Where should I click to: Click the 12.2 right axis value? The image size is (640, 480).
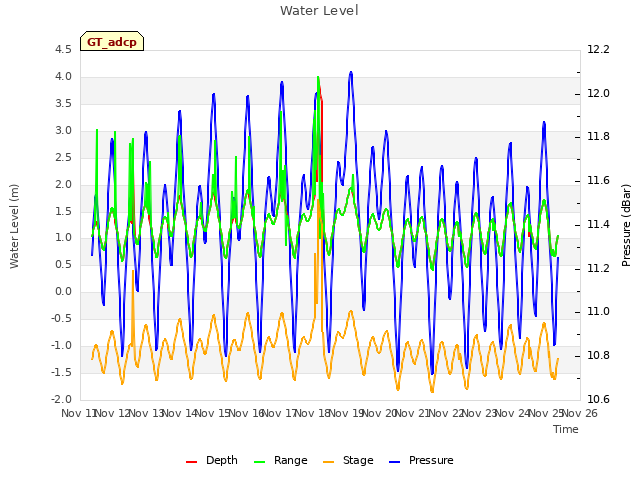pyautogui.click(x=598, y=50)
